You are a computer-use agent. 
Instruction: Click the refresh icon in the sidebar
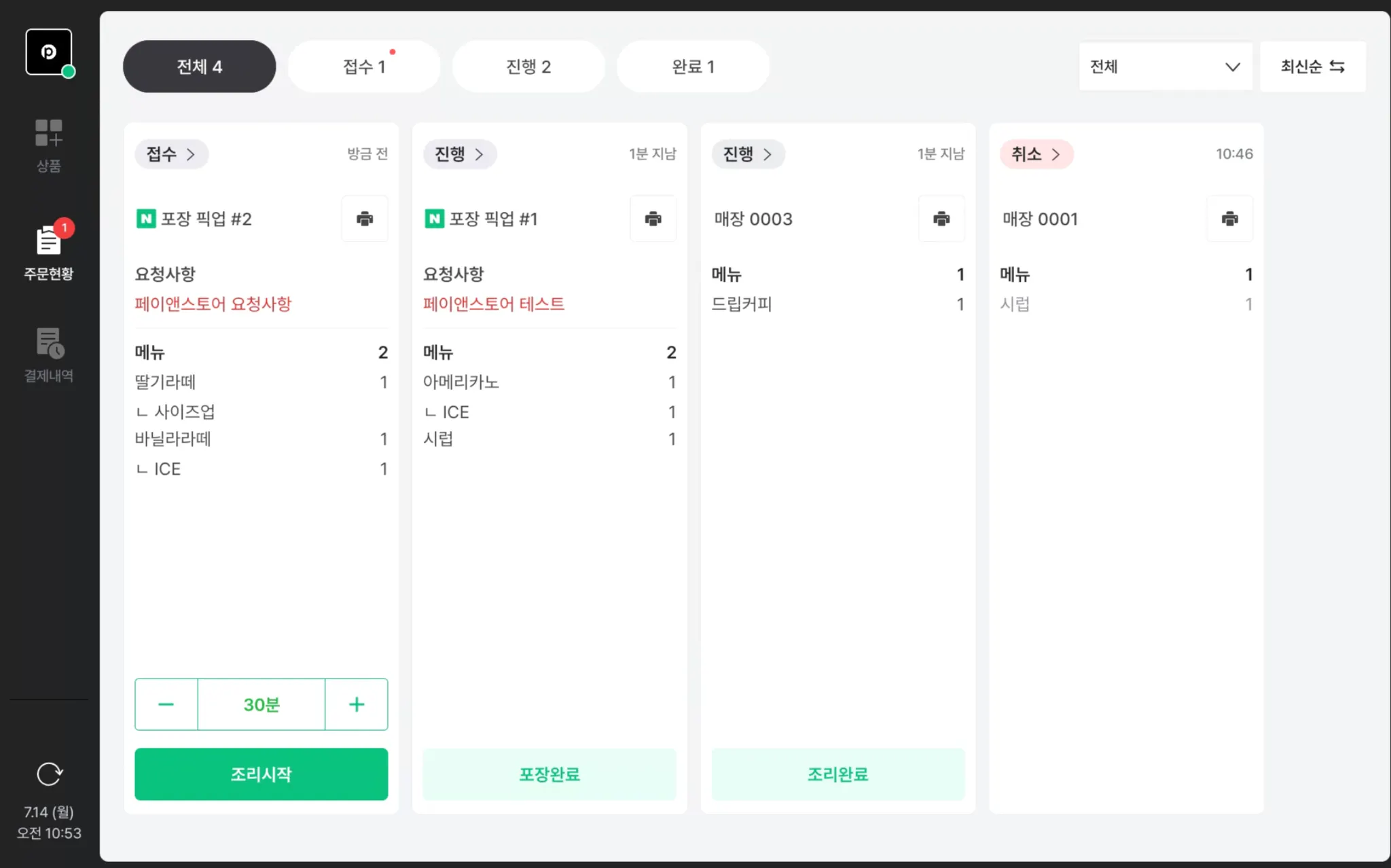tap(49, 774)
